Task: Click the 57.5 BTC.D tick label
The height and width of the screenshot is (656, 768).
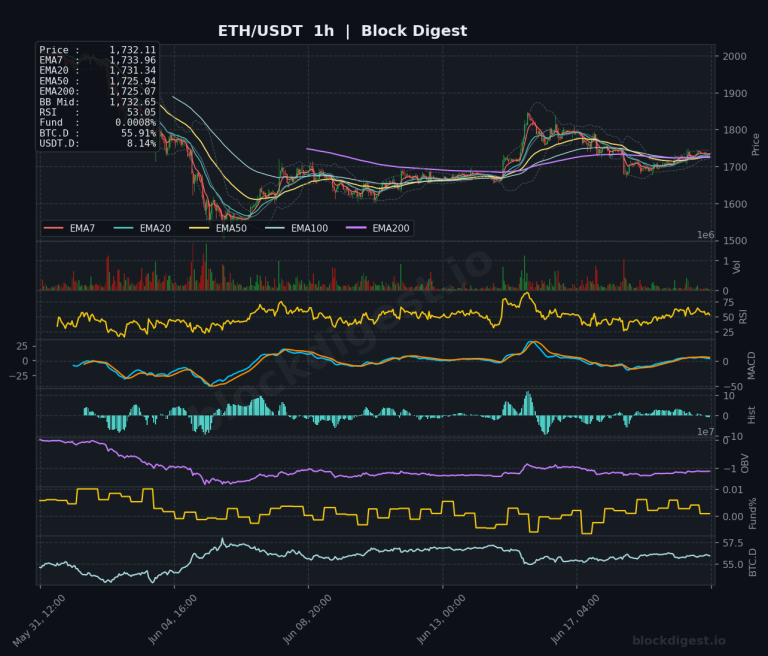Action: pos(733,543)
